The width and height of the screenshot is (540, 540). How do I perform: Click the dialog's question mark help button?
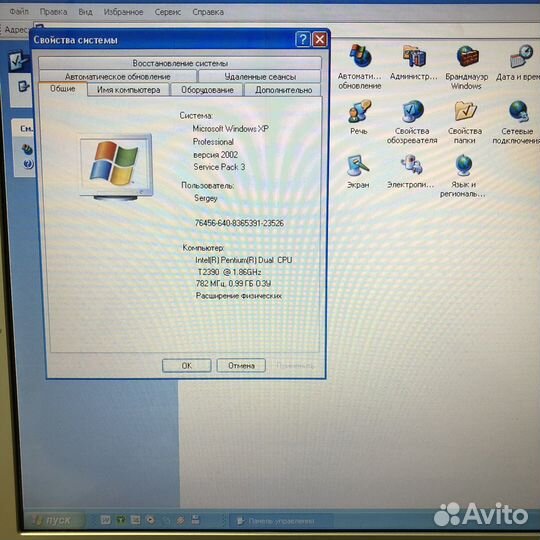tap(303, 40)
